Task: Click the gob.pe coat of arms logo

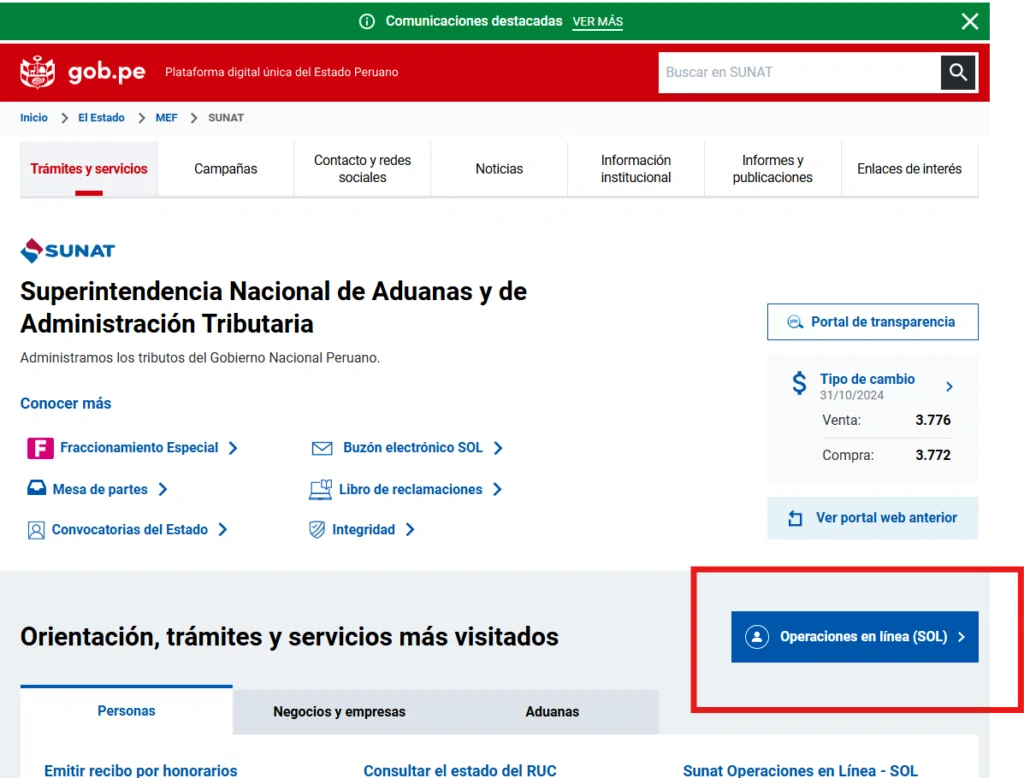Action: tap(38, 72)
